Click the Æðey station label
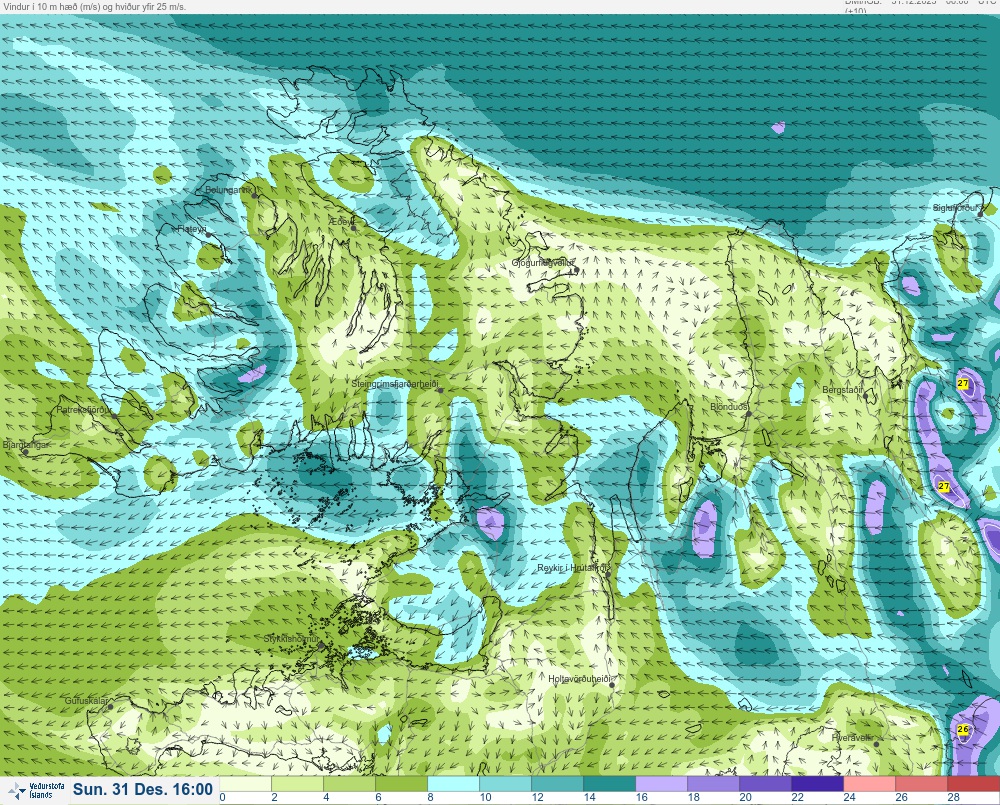 [342, 221]
